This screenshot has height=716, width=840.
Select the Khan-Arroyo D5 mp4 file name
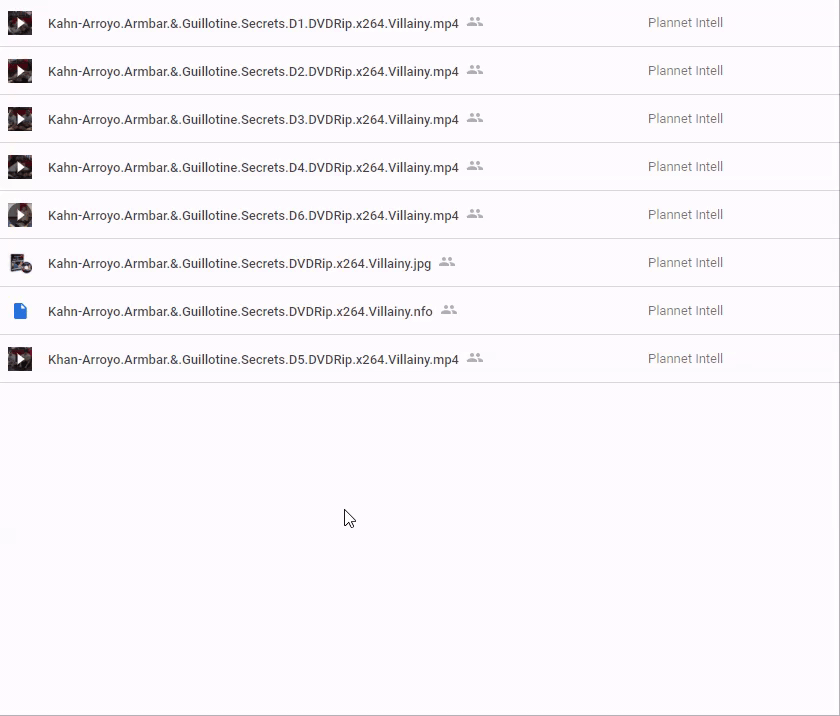click(253, 359)
